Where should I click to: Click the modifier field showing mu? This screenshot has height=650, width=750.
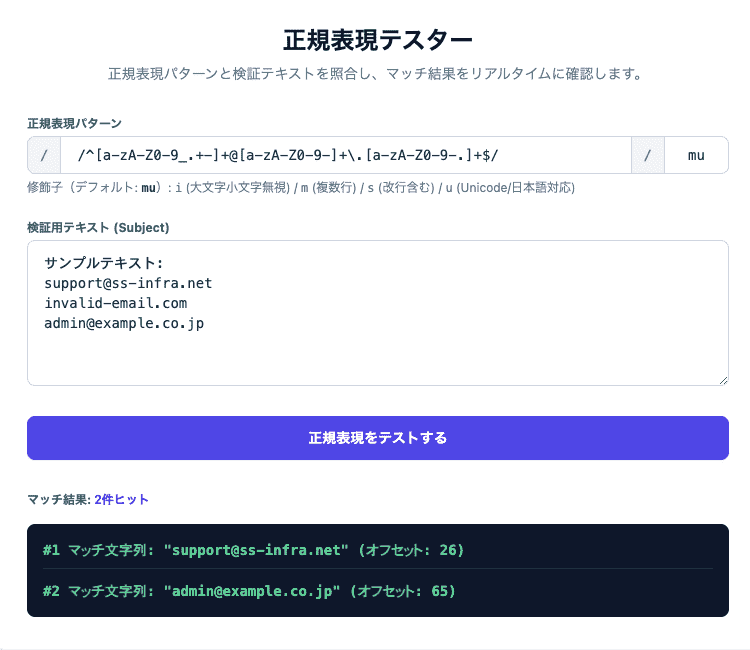[x=696, y=155]
